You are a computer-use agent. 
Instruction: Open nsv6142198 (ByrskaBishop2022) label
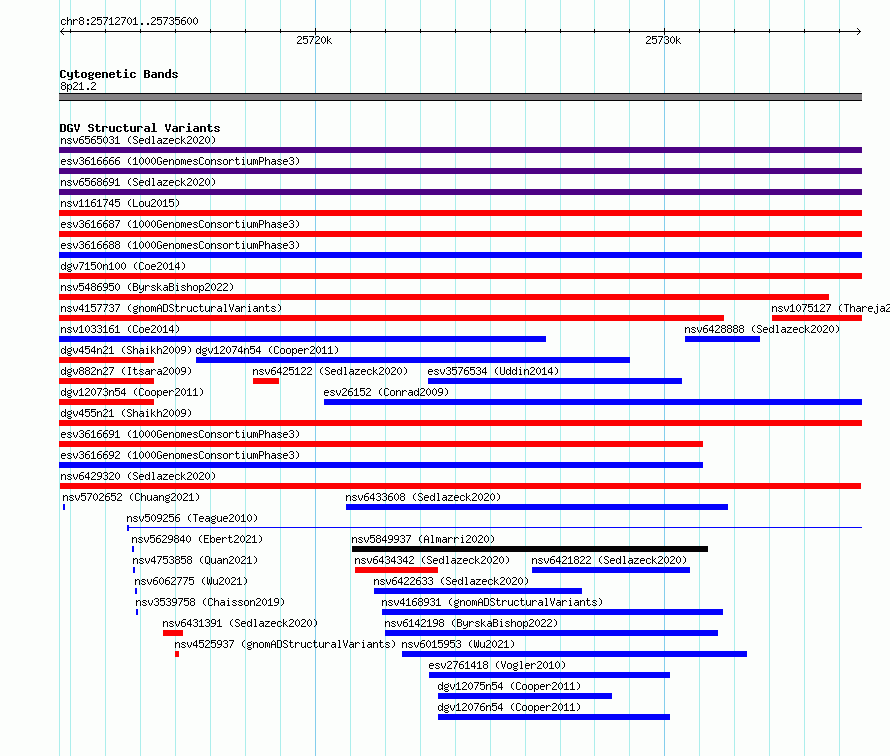point(471,623)
